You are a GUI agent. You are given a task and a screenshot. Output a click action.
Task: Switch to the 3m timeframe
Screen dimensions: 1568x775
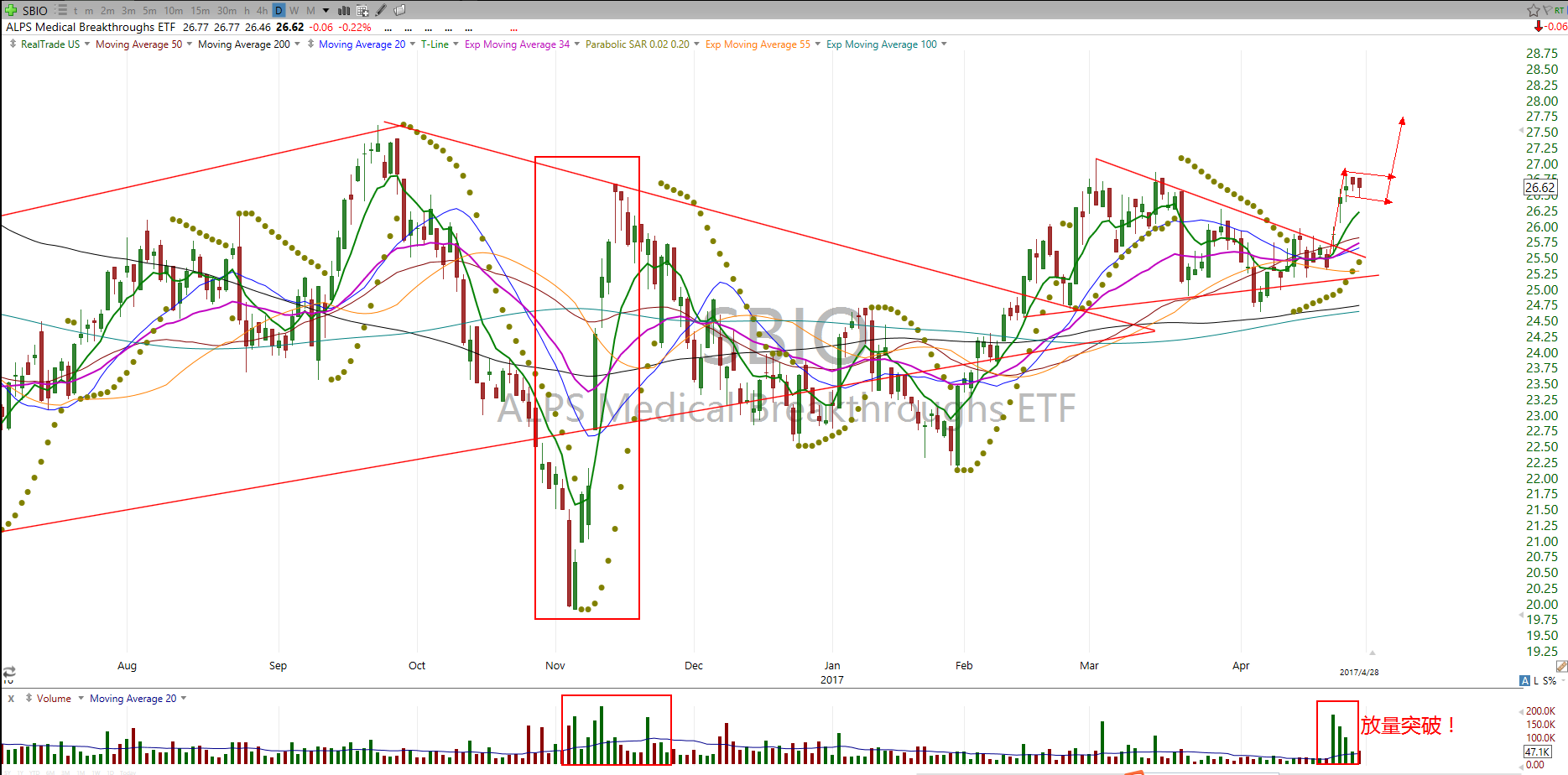click(128, 11)
